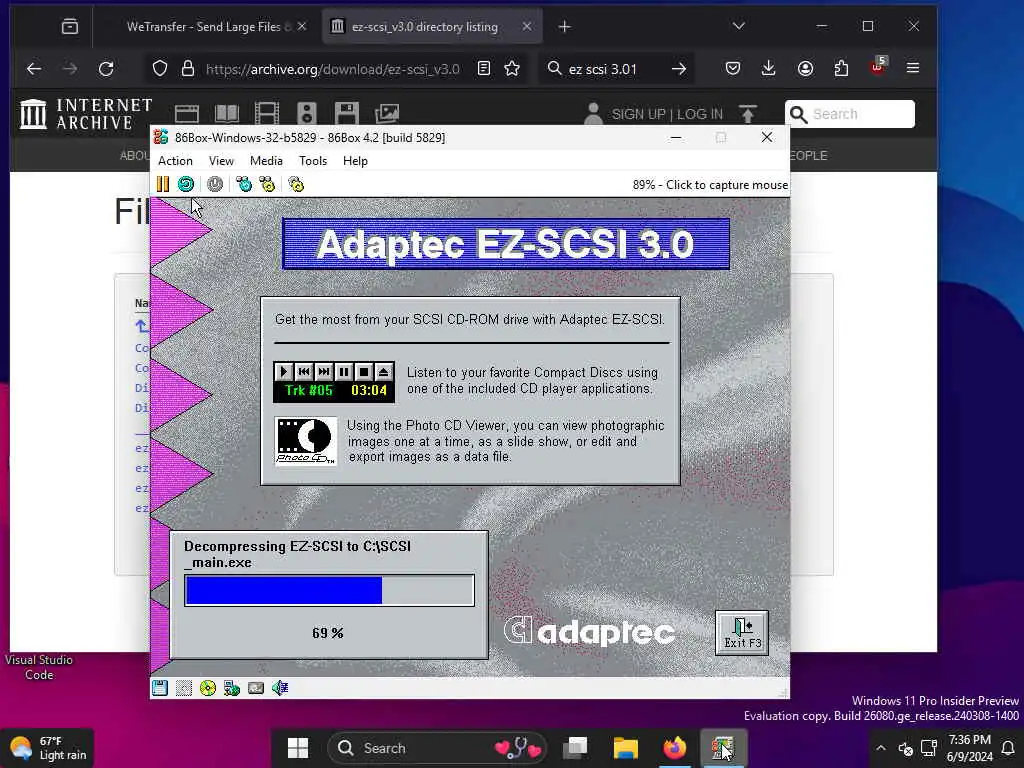This screenshot has height=768, width=1024.
Task: Click the CD-ROM drive status icon
Action: coord(208,688)
